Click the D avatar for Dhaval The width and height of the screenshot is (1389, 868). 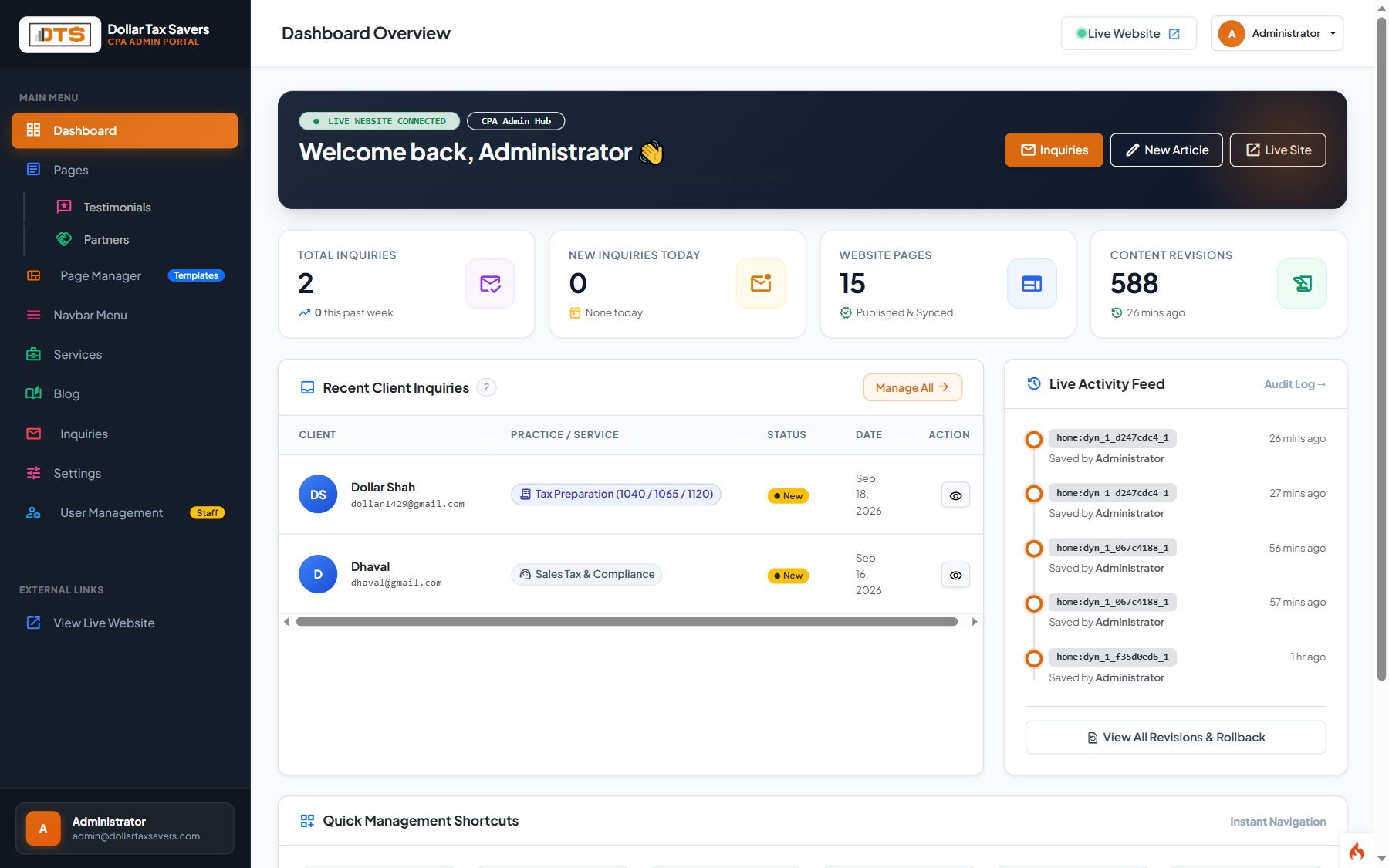(x=318, y=574)
